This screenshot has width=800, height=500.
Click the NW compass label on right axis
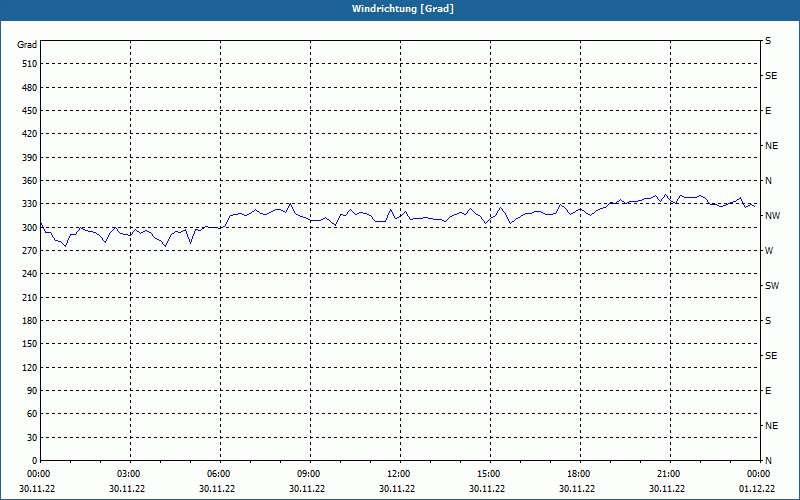tap(772, 216)
